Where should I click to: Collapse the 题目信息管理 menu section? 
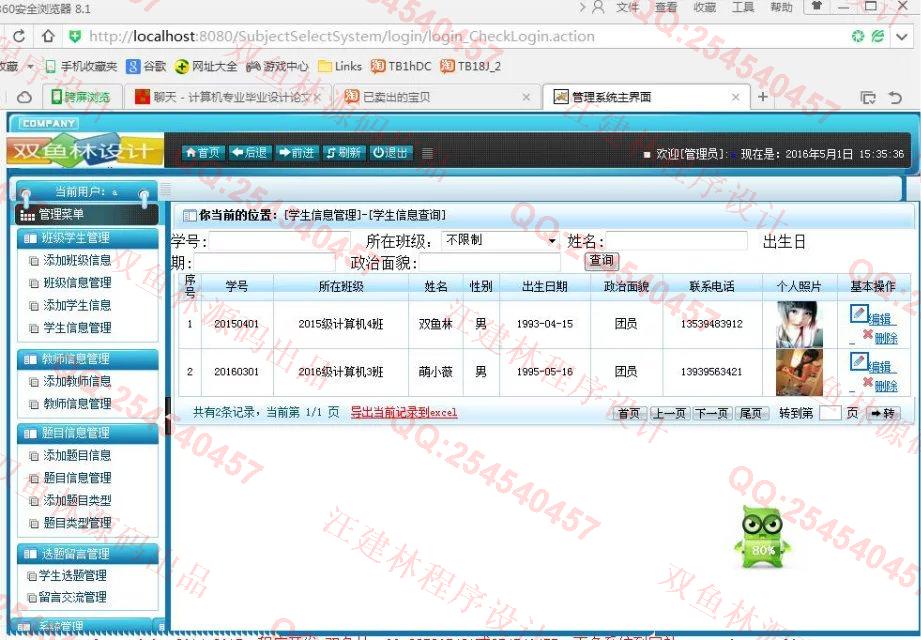[x=88, y=433]
